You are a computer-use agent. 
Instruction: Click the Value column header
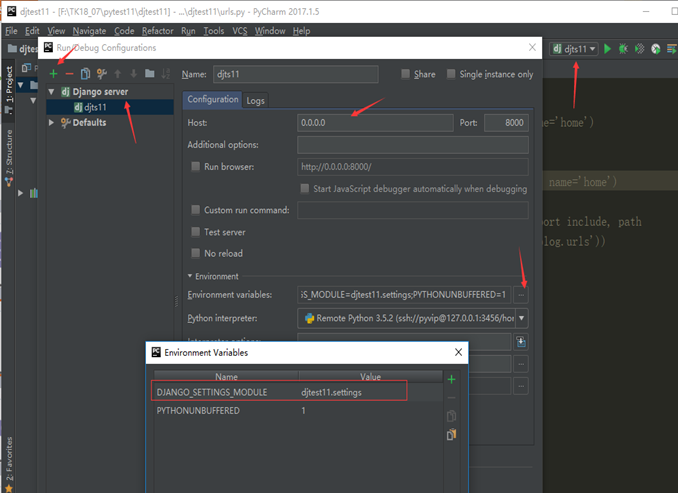[370, 376]
